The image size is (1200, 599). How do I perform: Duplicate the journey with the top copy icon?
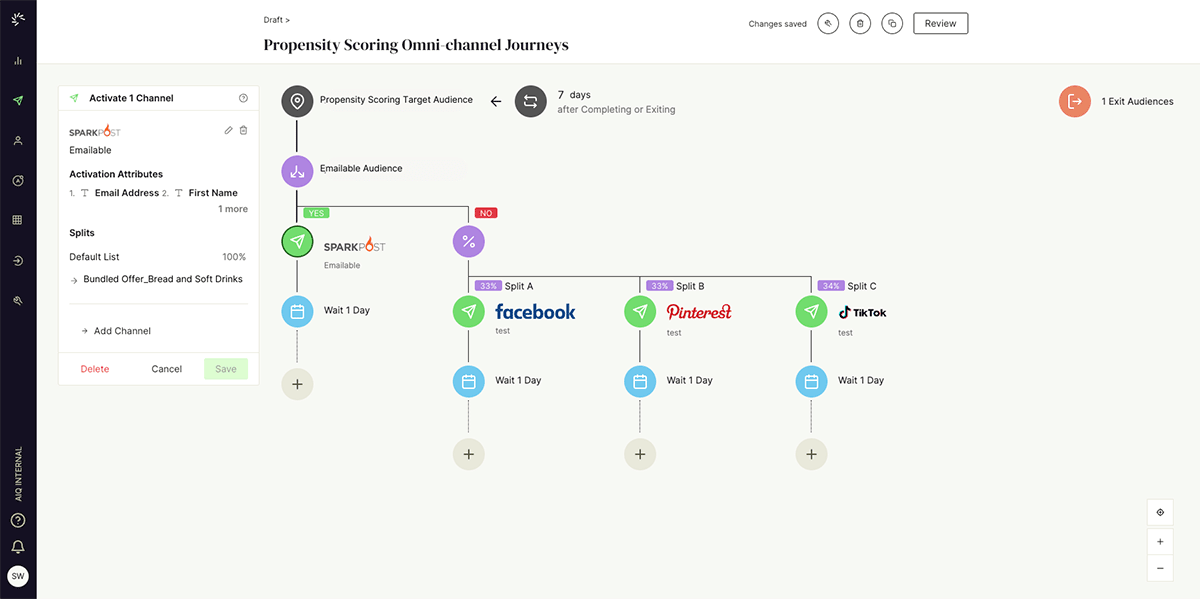pos(892,24)
